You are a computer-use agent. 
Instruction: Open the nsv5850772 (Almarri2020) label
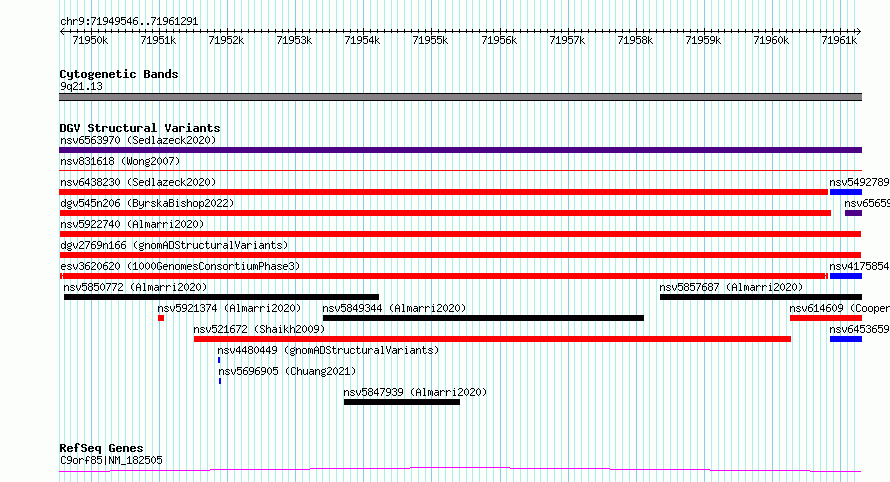click(135, 287)
